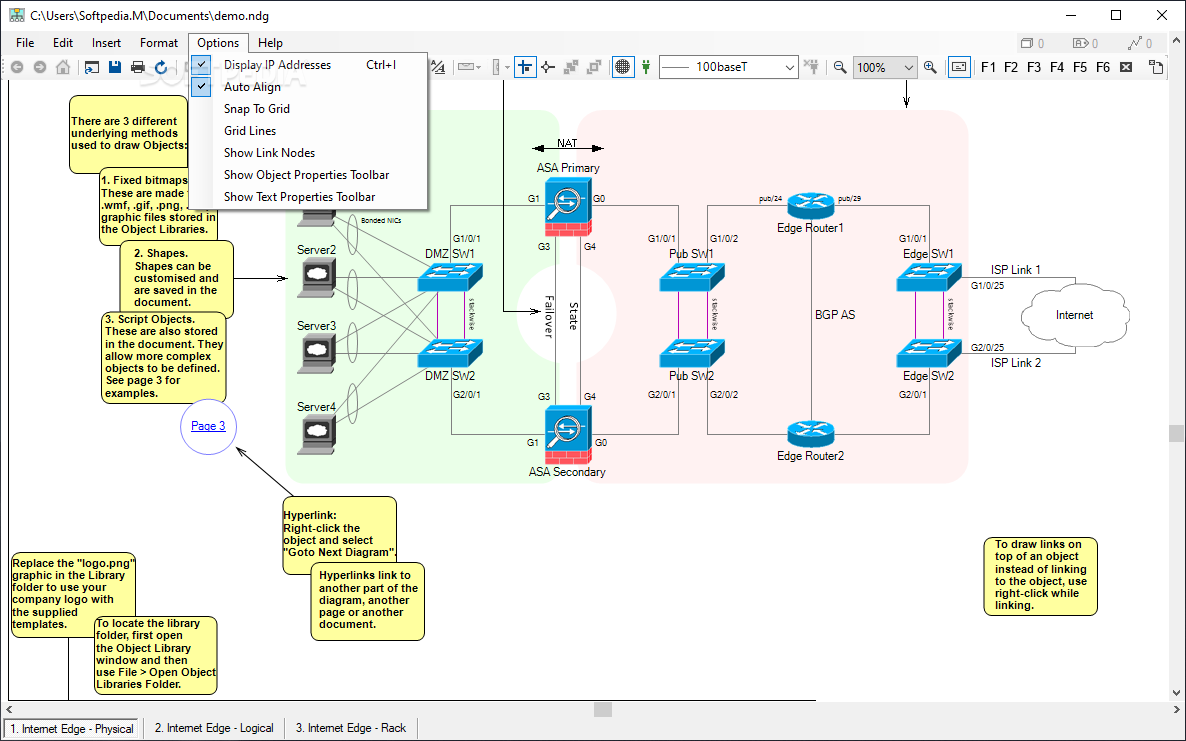Click the horizontal scrollbar thumb
The width and height of the screenshot is (1186, 741).
click(x=603, y=709)
